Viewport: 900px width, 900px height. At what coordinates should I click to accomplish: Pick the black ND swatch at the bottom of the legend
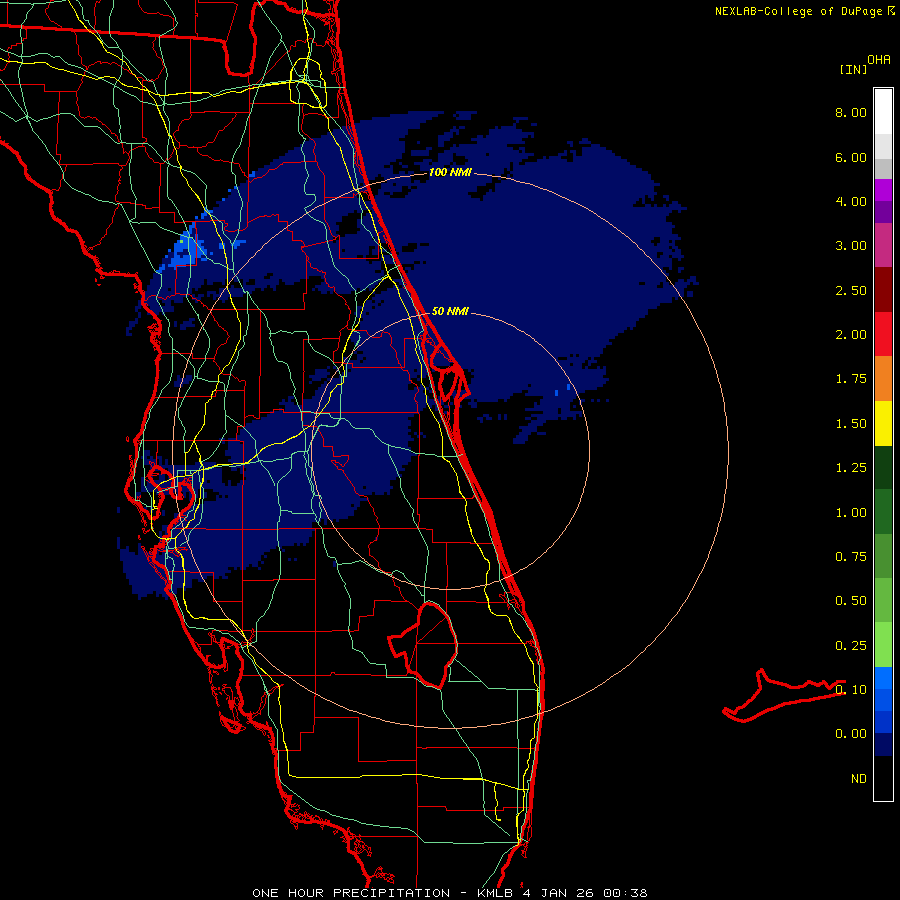tap(883, 778)
